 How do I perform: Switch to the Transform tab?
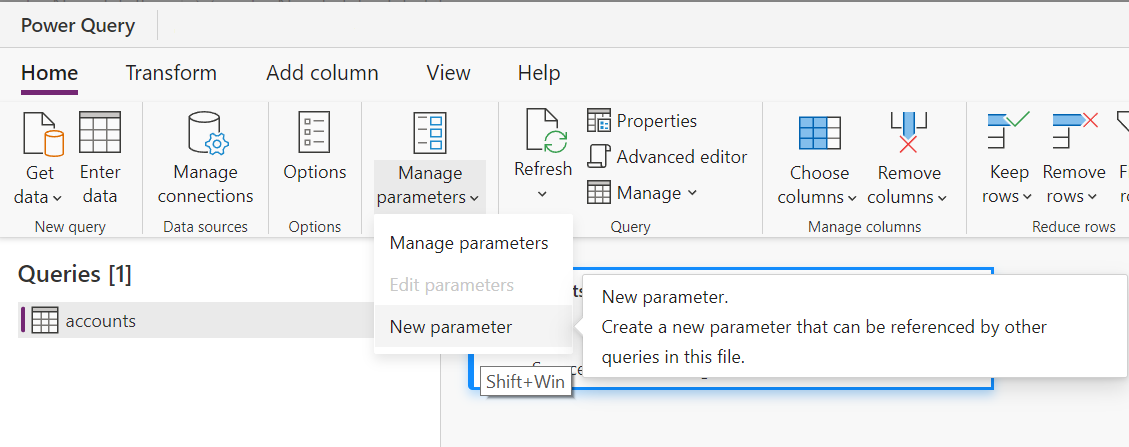171,73
